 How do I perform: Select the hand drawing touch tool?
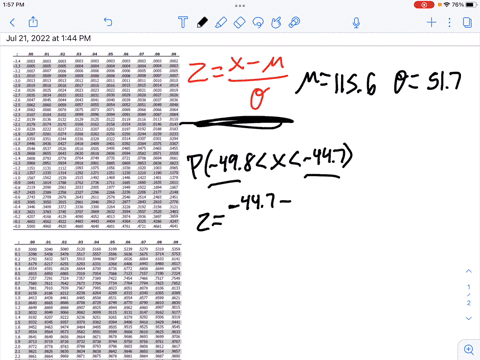click(276, 22)
